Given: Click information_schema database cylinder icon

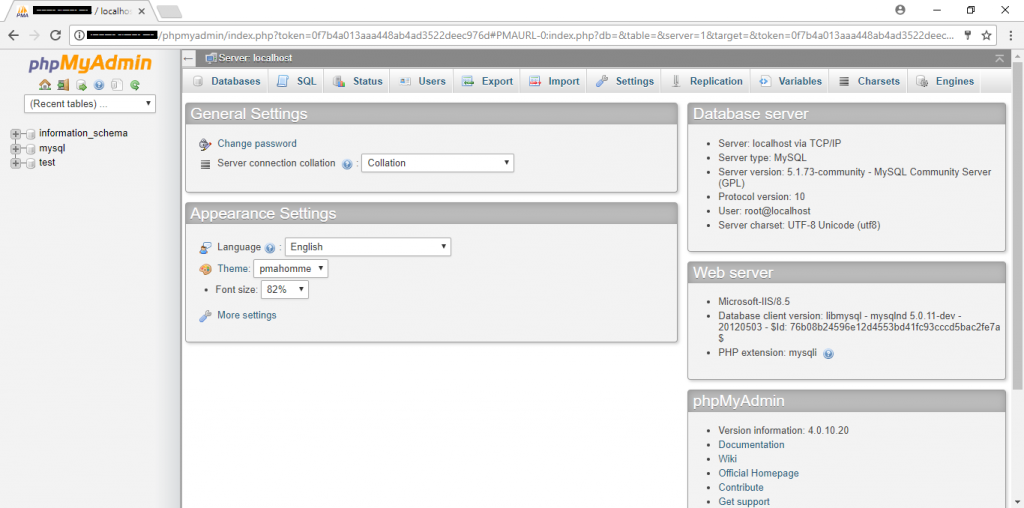Looking at the screenshot, I should (30, 134).
